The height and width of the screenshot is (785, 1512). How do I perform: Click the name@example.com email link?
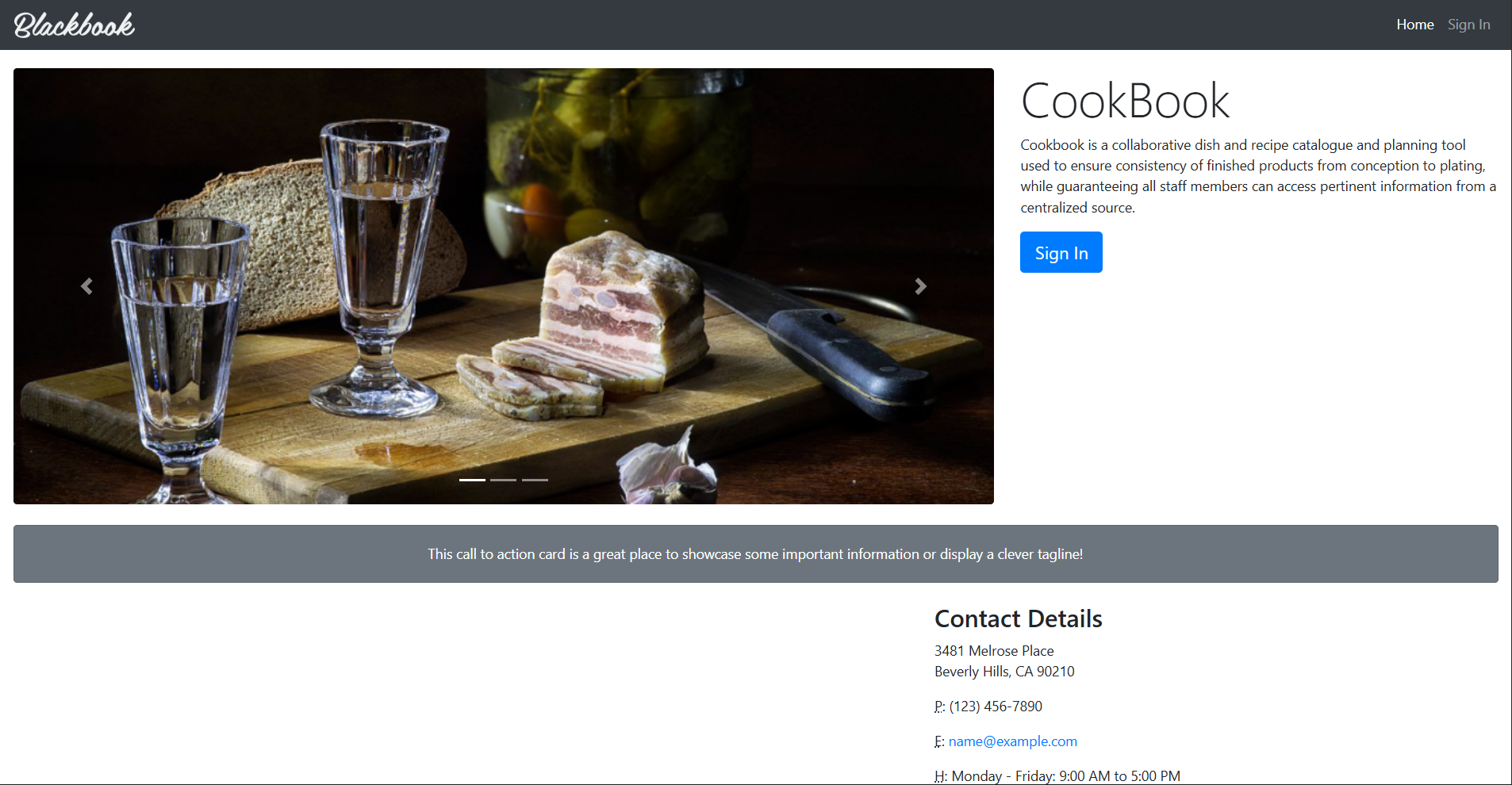(1013, 741)
